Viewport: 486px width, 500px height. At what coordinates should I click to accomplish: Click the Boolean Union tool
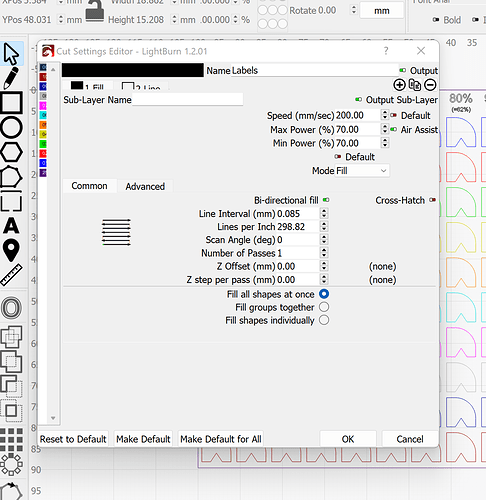coord(12,361)
